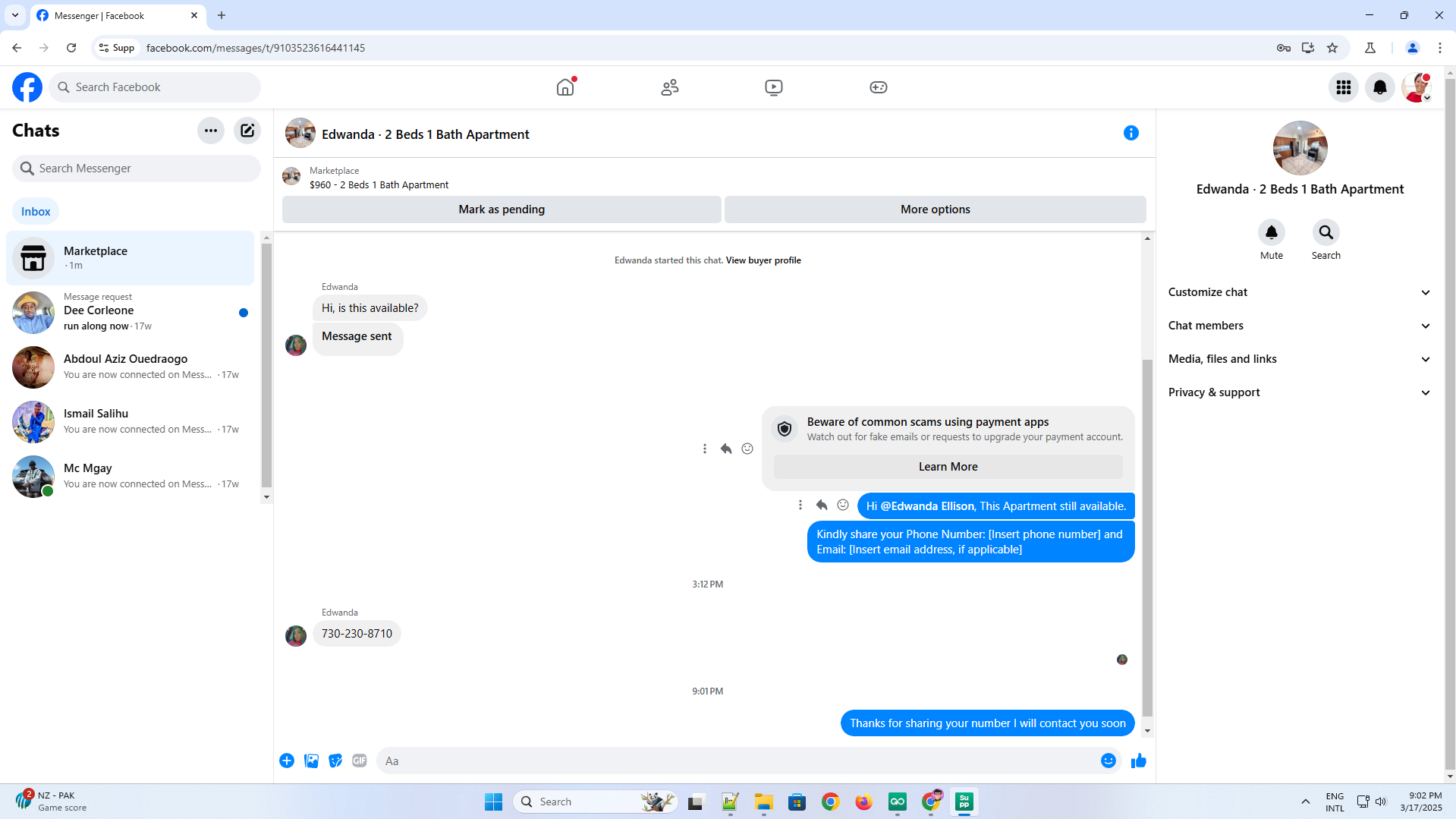Reply to the 'Apartment still available' message

[x=822, y=506]
